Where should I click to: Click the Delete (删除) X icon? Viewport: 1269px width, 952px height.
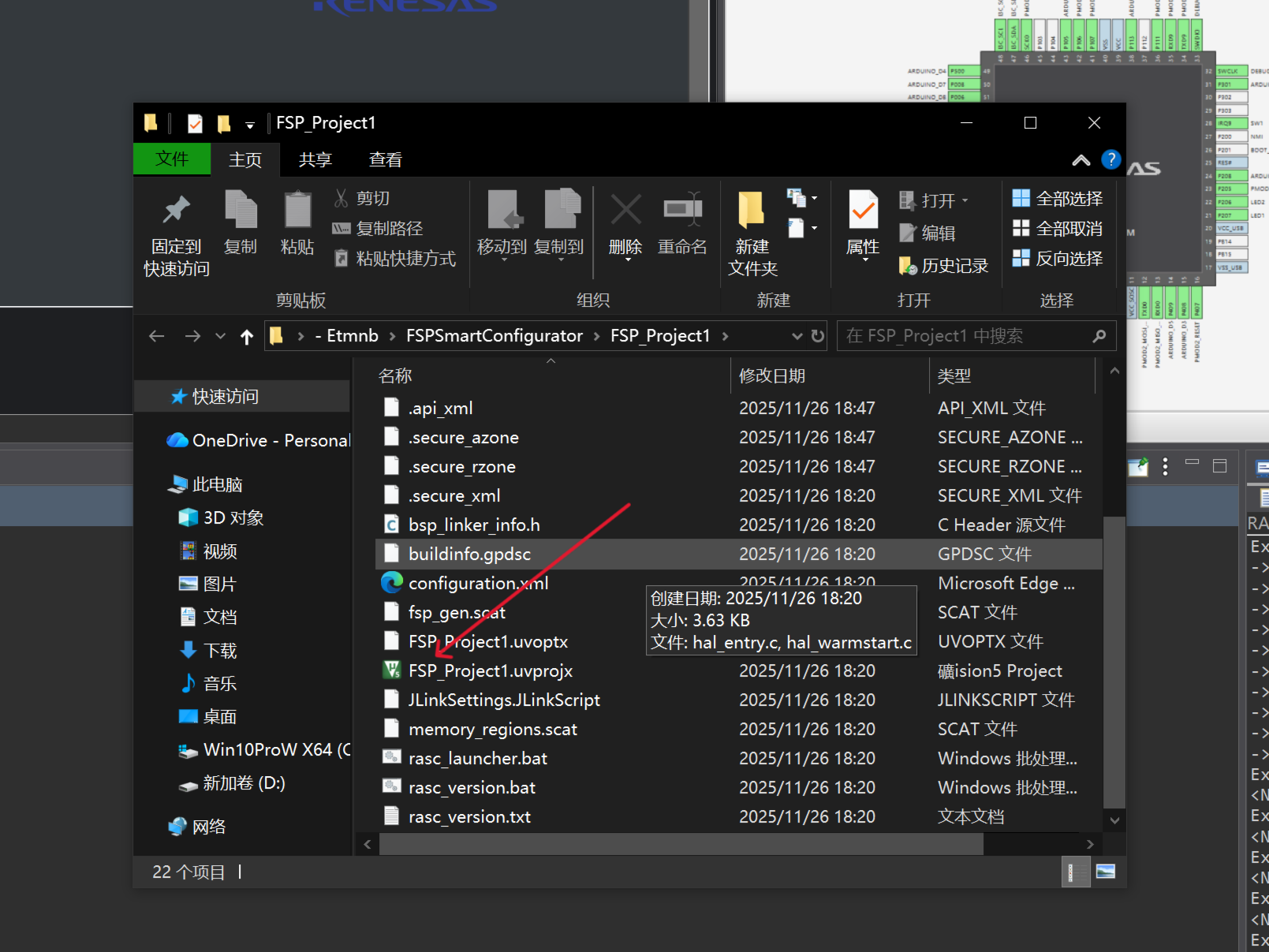(x=625, y=210)
